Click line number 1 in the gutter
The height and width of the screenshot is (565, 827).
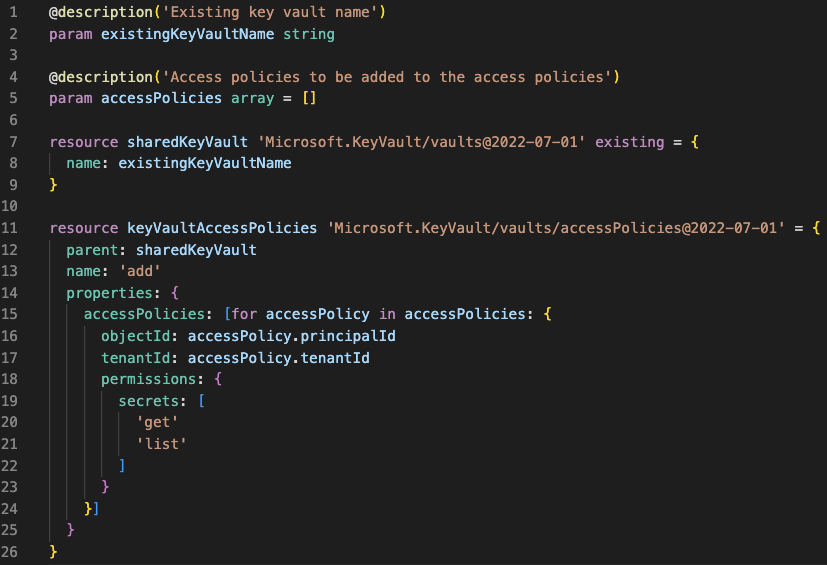coord(13,12)
